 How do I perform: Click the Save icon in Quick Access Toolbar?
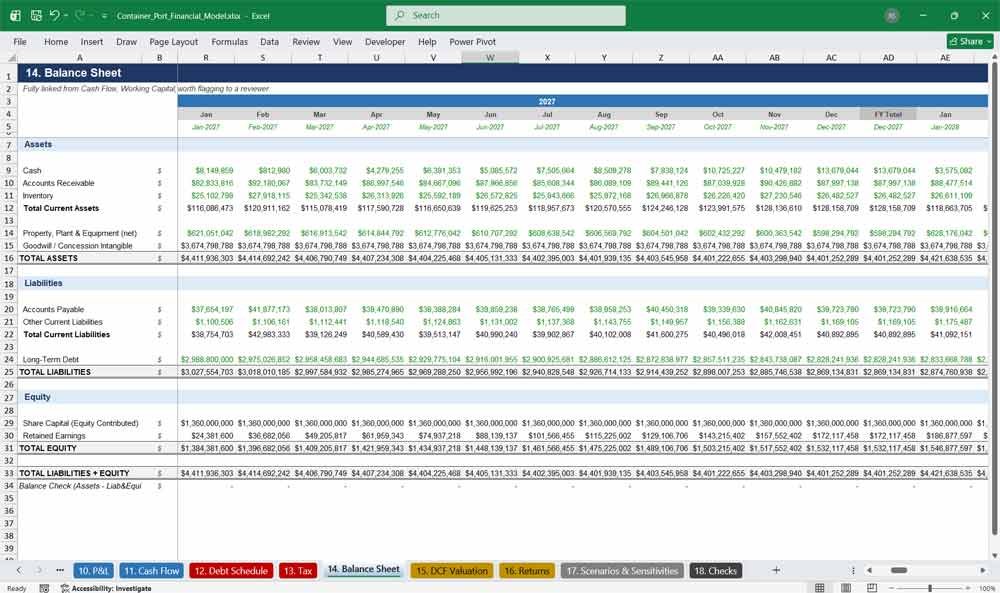36,15
